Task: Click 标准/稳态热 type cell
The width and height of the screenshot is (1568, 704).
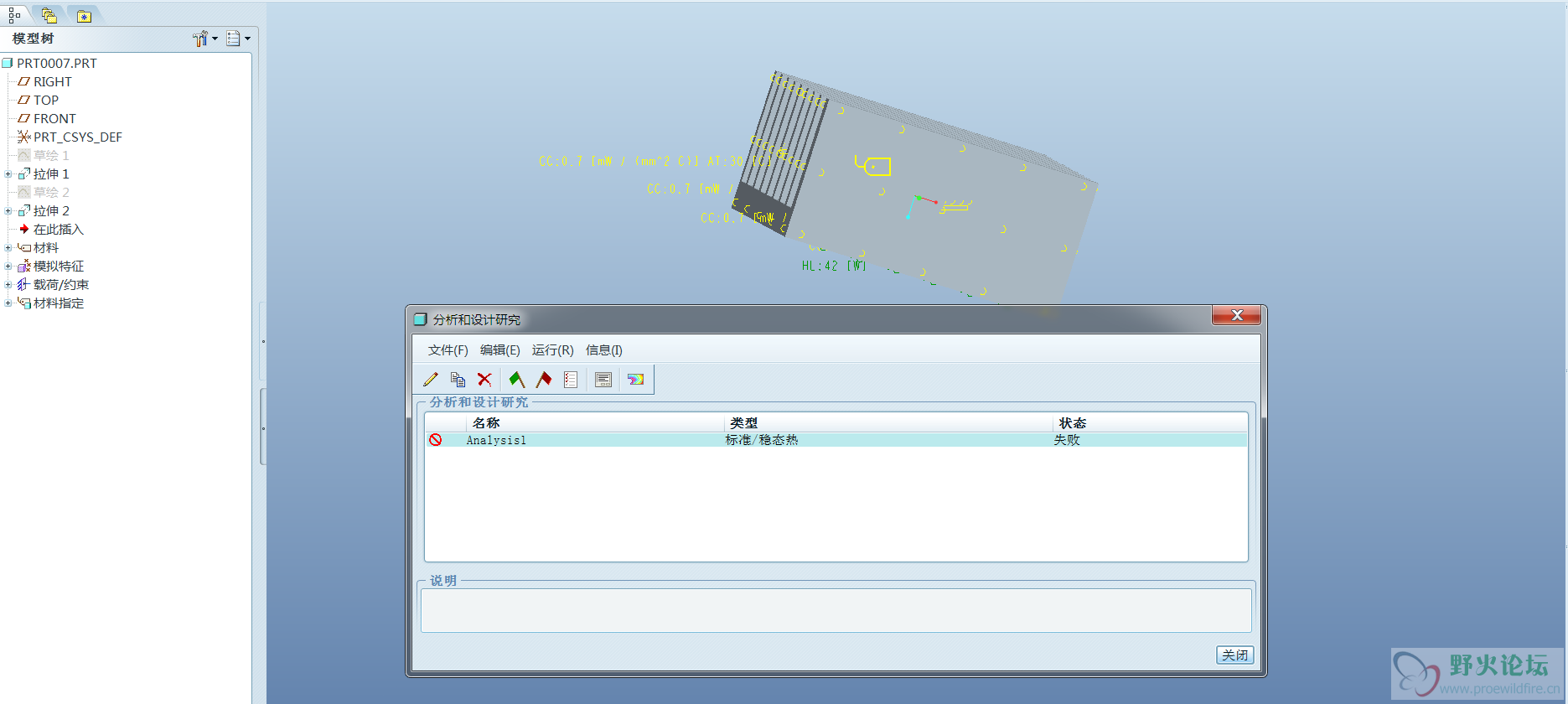Action: 761,440
